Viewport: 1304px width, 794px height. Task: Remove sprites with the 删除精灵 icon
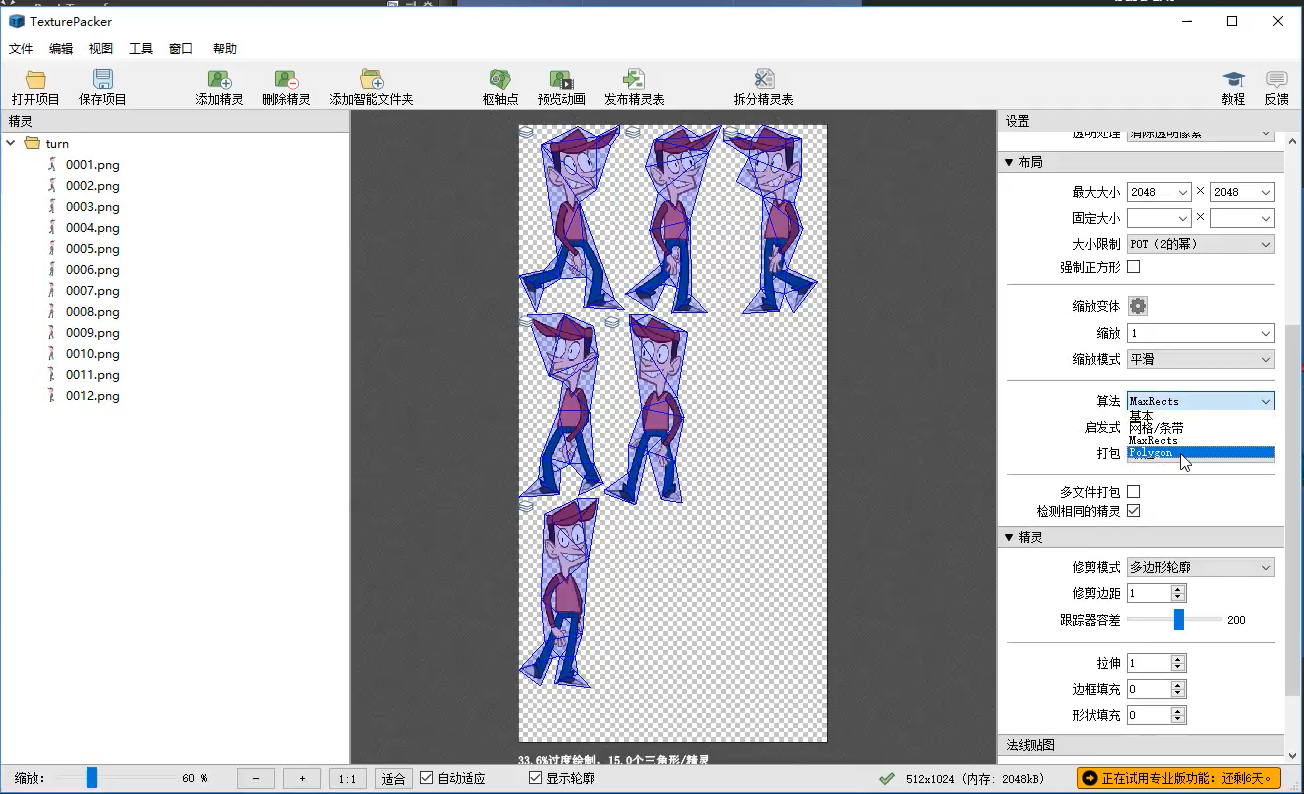coord(288,85)
